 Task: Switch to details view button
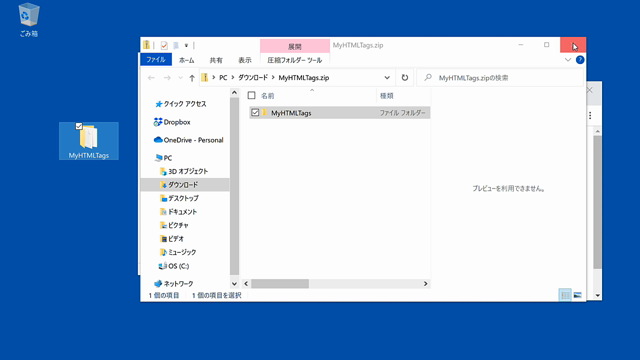[565, 295]
